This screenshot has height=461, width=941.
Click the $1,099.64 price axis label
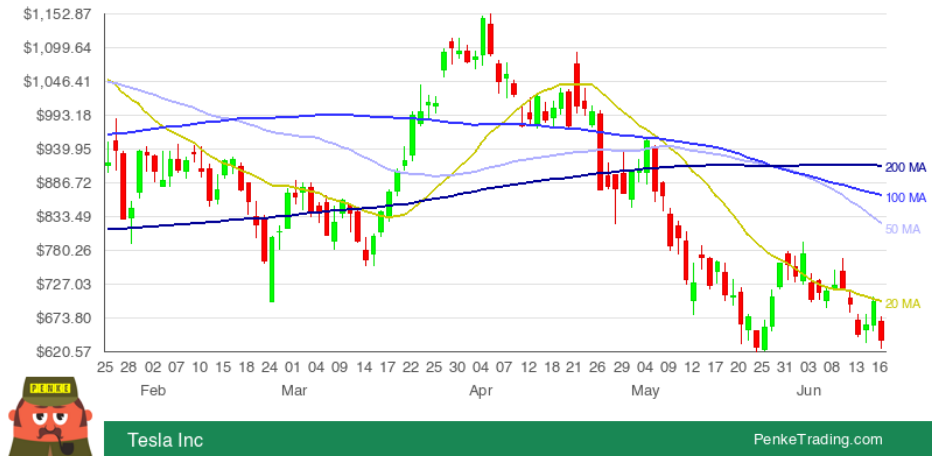point(56,47)
